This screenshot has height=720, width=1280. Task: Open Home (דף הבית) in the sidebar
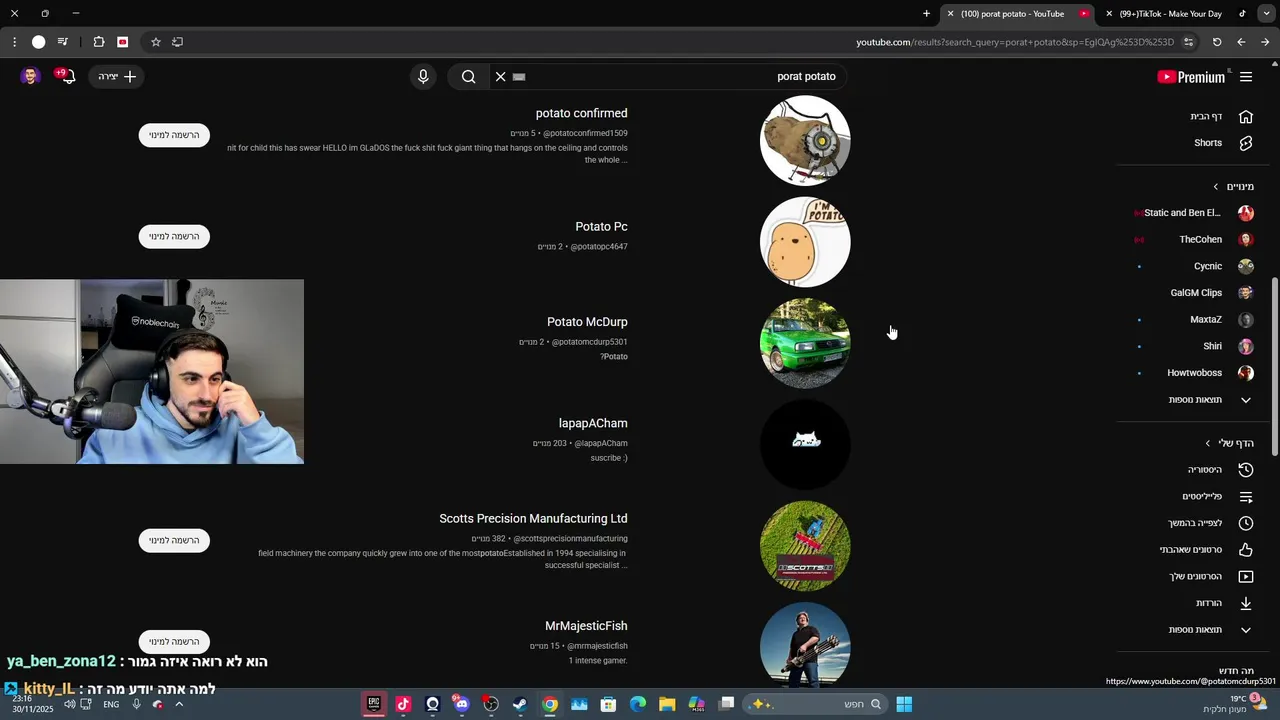click(x=1220, y=116)
